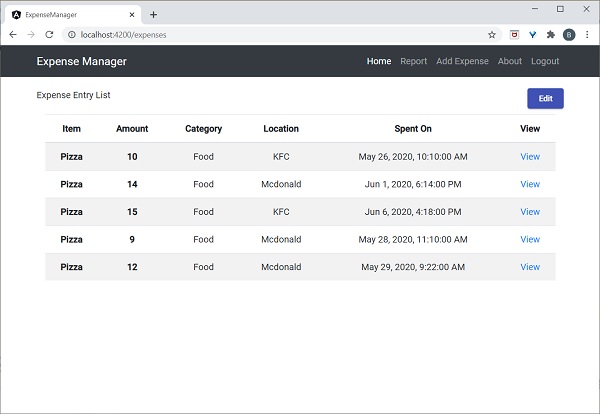Viewport: 600px width, 414px height.
Task: Open a new browser tab
Action: [x=153, y=15]
